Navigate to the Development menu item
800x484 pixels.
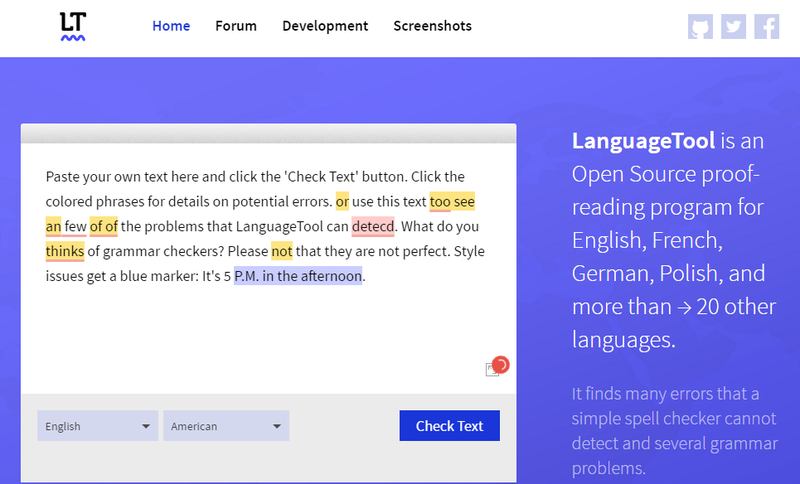click(x=325, y=26)
